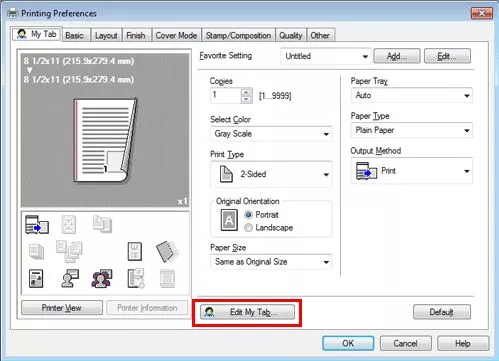
Task: Switch to the Other tab
Action: pyautogui.click(x=320, y=35)
